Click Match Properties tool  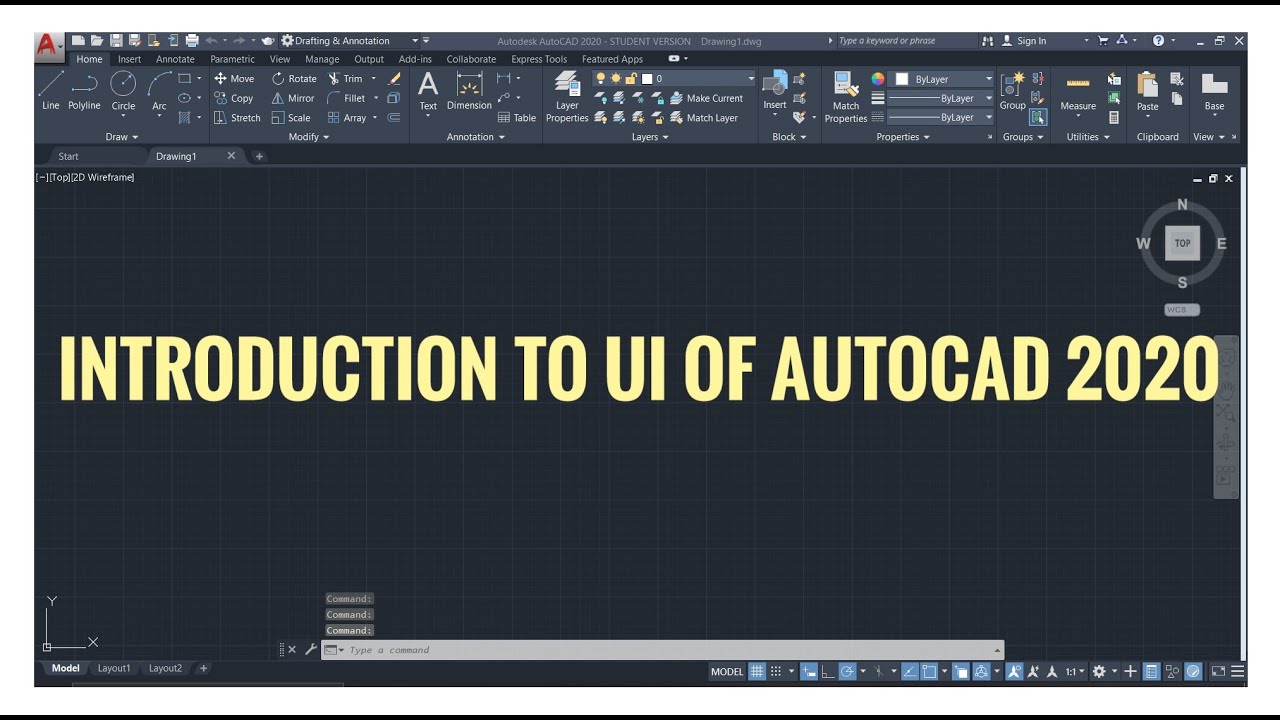(x=846, y=97)
